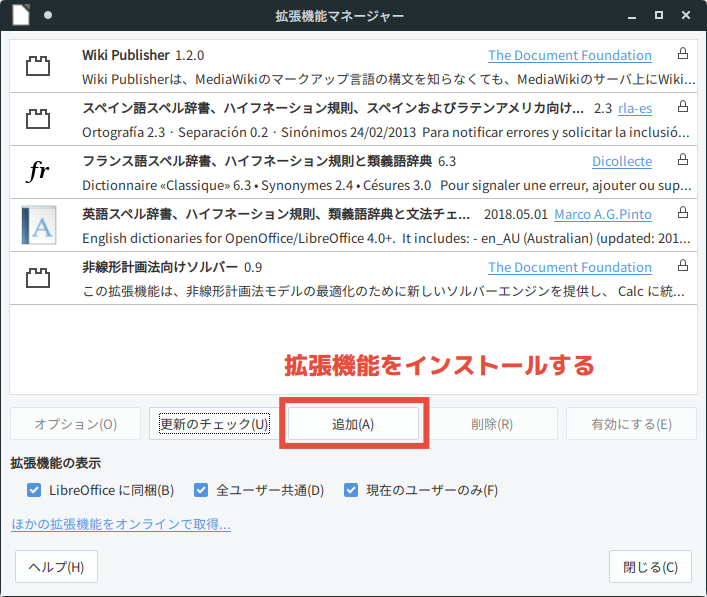Screen dimensions: 707x597
Task: Toggle 現在のユーザーのみ(F) checkbox
Action: 351,490
